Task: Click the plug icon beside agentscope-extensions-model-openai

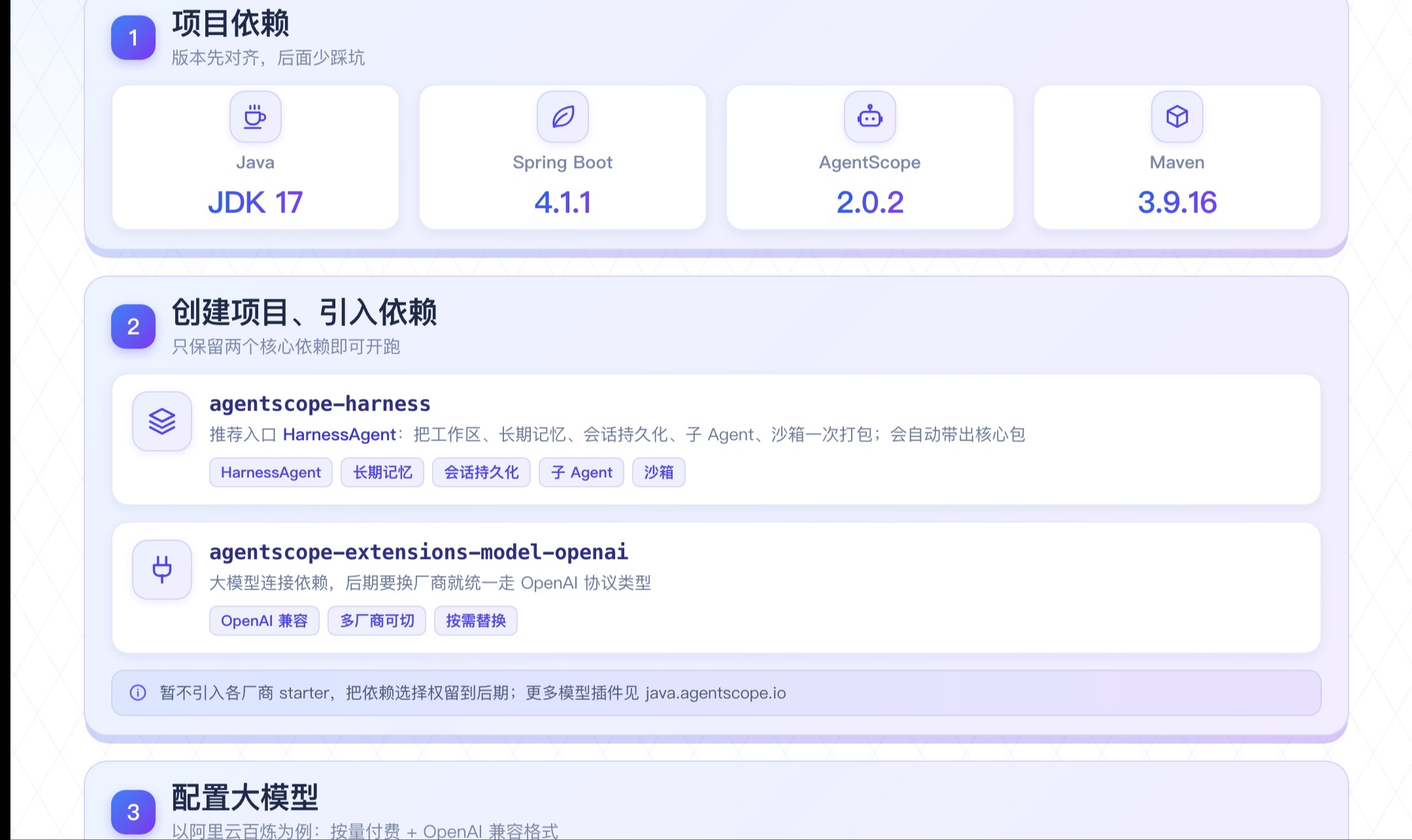Action: pyautogui.click(x=162, y=569)
